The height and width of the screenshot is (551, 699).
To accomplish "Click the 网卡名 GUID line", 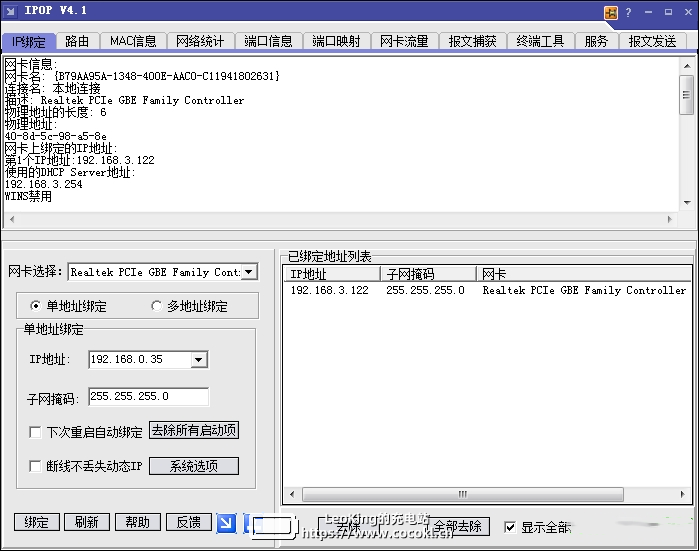I will (x=142, y=76).
